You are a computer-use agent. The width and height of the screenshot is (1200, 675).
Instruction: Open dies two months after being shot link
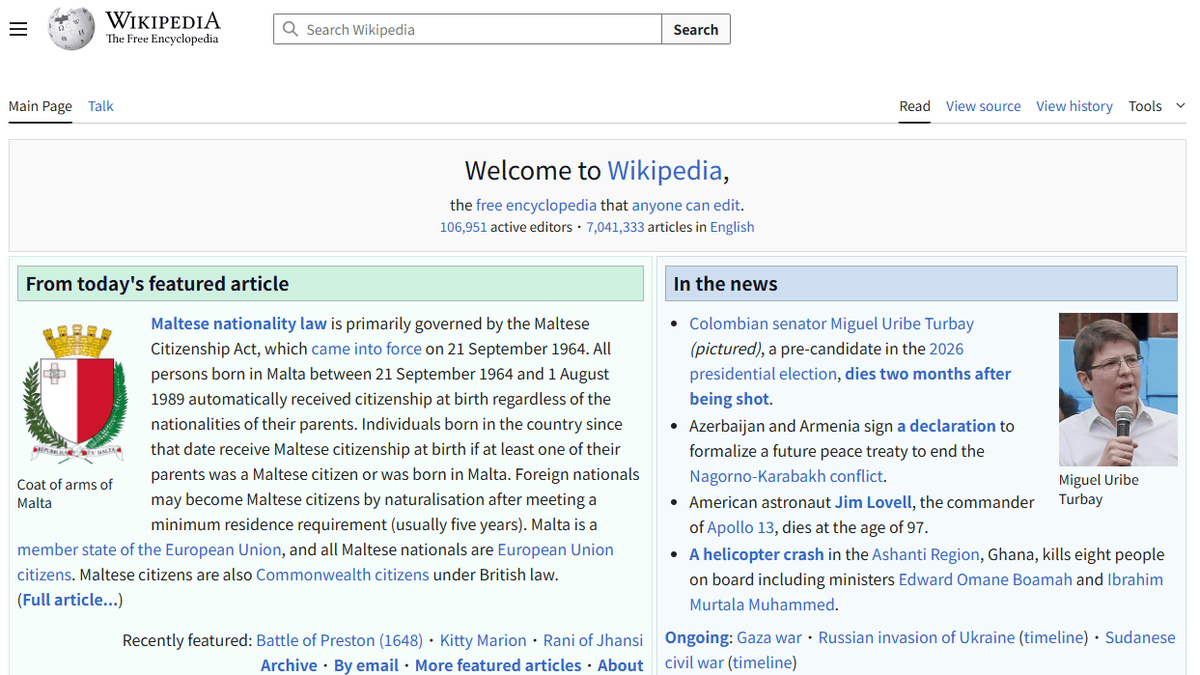click(x=850, y=386)
